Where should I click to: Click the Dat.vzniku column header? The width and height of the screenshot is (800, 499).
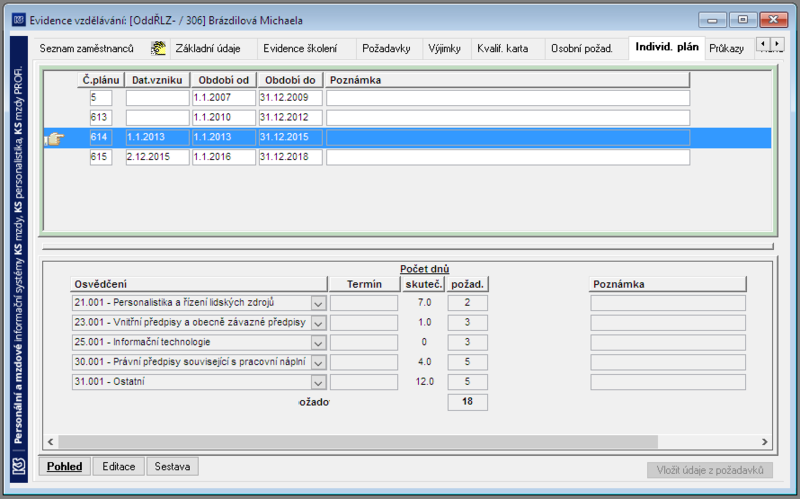157,80
